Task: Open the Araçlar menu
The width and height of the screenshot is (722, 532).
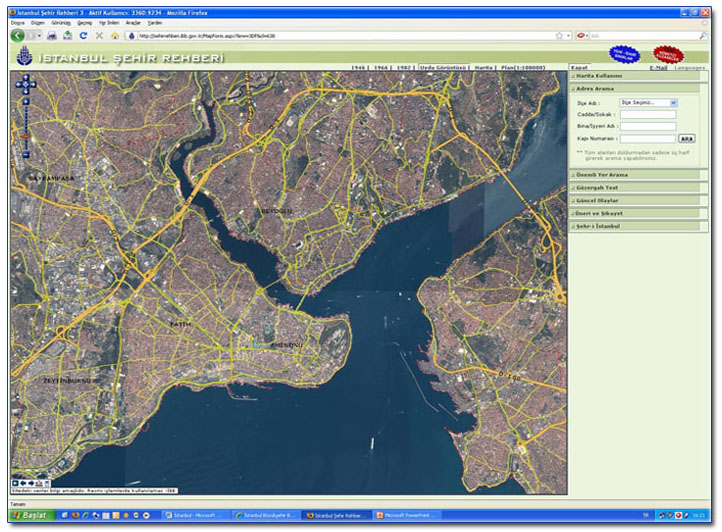Action: (x=133, y=23)
